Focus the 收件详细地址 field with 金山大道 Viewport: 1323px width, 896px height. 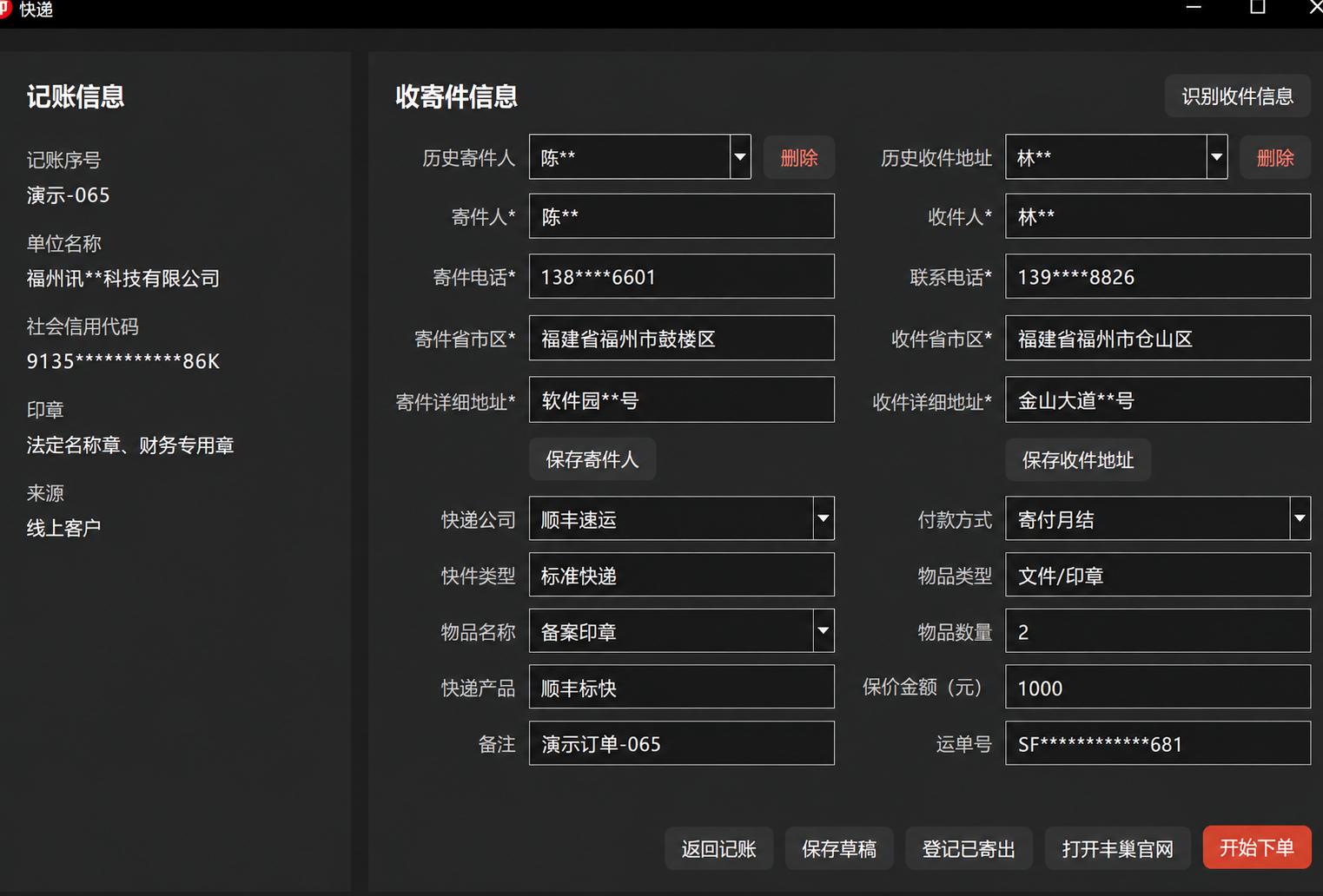(1158, 399)
